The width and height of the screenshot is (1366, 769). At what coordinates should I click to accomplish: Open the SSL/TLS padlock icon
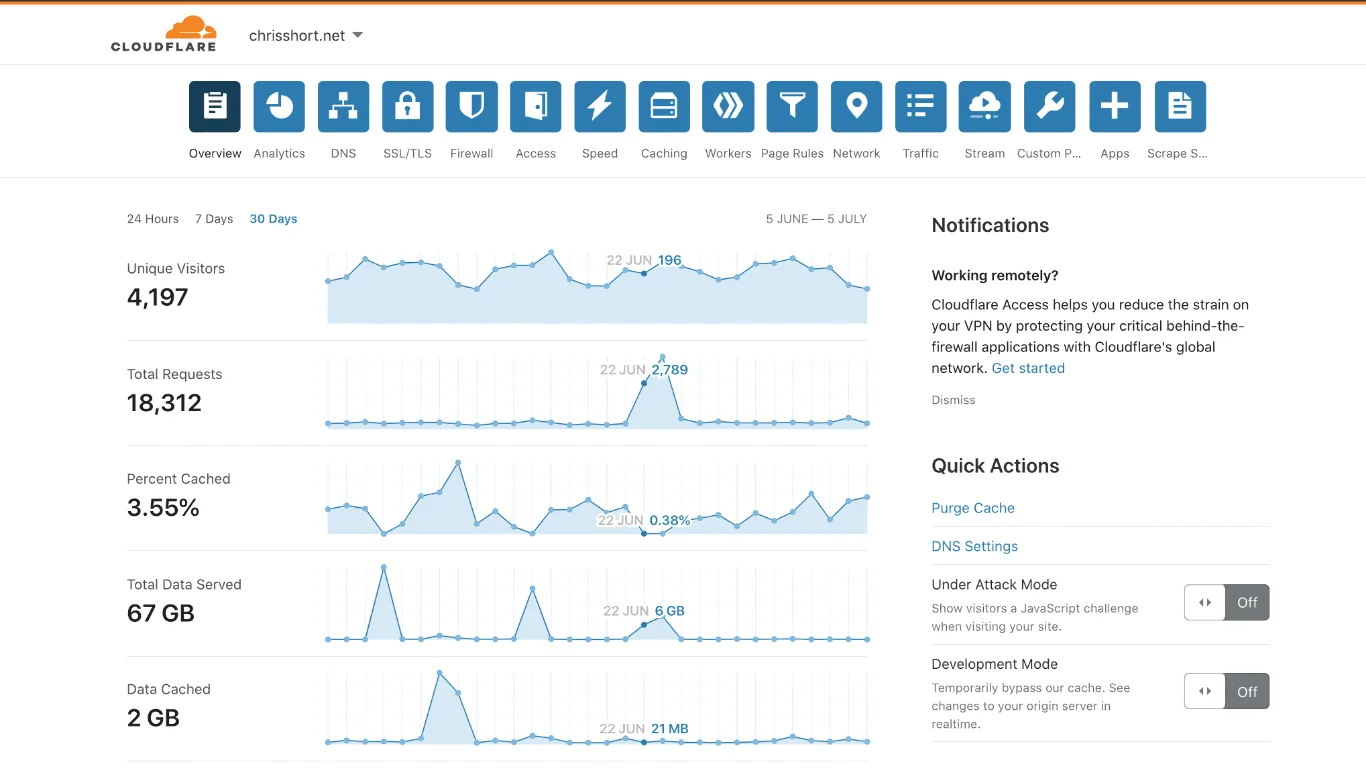(407, 107)
